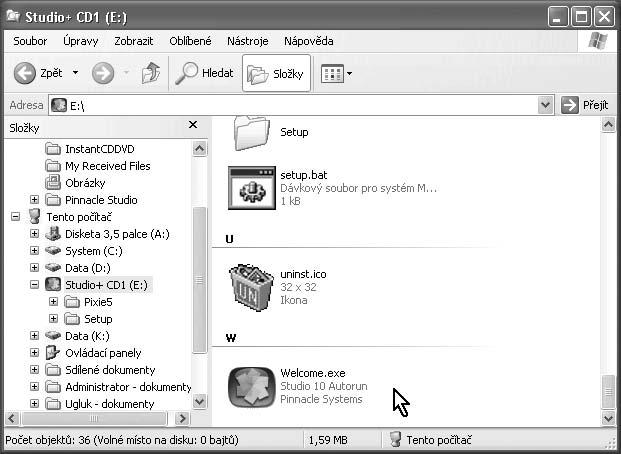Screen dimensions: 621x454
Task: Open the Zpět history dropdown arrow
Action: click(75, 73)
